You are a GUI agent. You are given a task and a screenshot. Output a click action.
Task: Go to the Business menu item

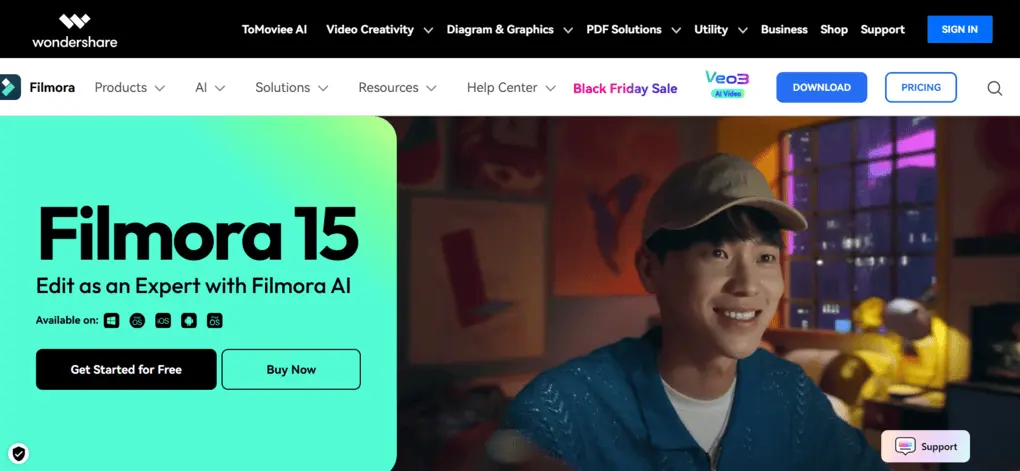tap(784, 29)
